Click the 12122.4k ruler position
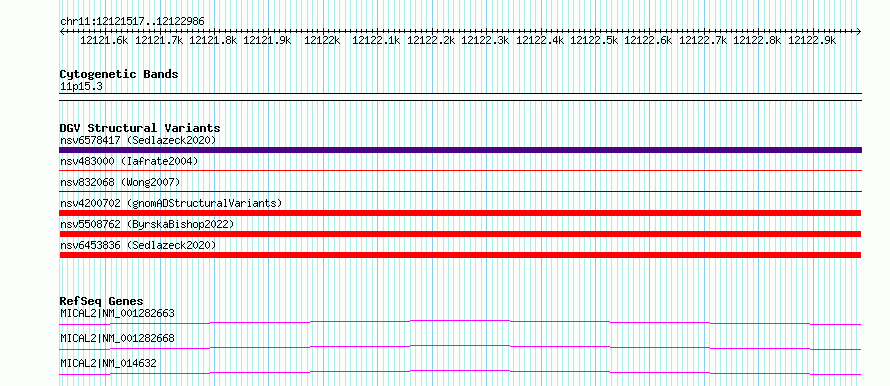The width and height of the screenshot is (890, 386). pyautogui.click(x=540, y=40)
